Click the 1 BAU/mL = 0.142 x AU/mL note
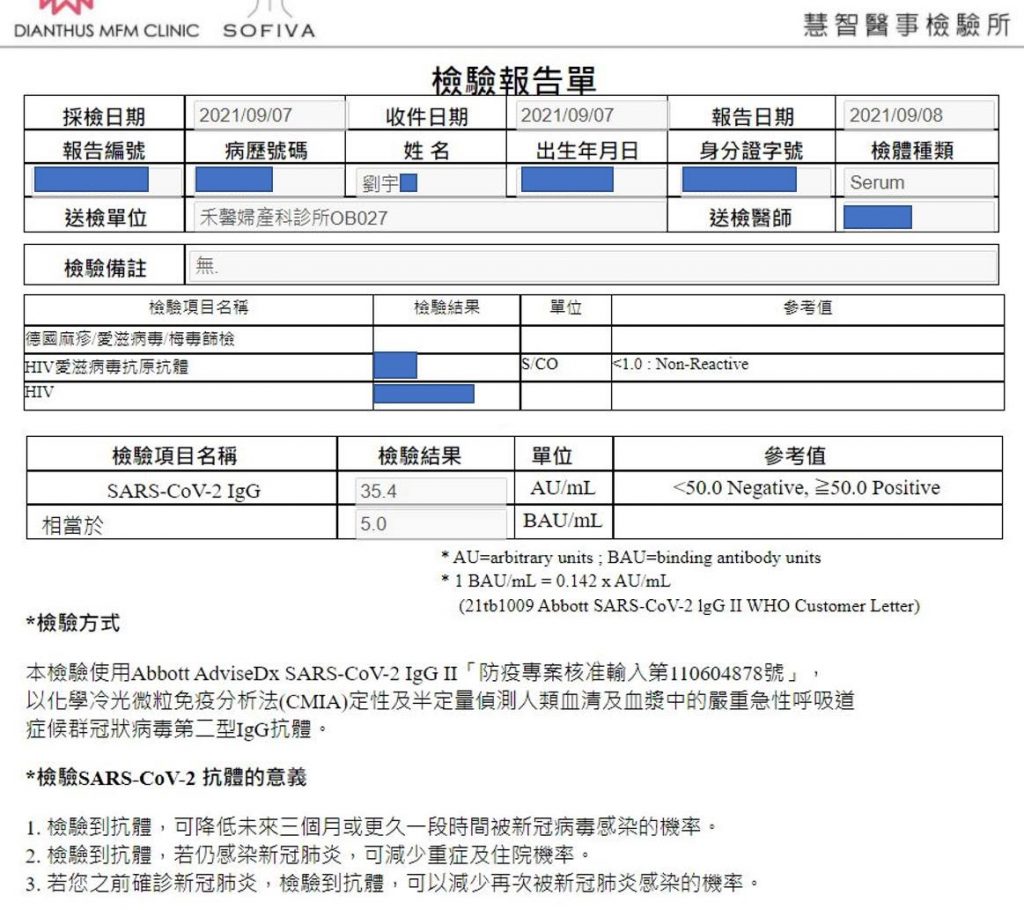 pyautogui.click(x=556, y=581)
